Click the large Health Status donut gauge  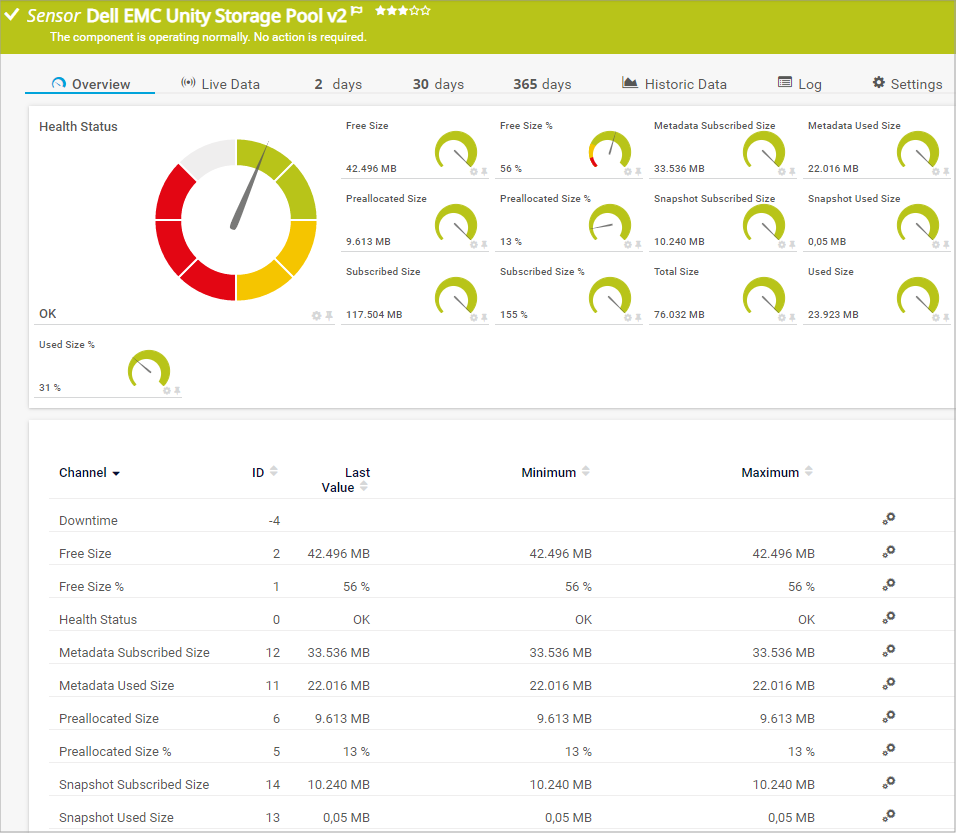(236, 220)
